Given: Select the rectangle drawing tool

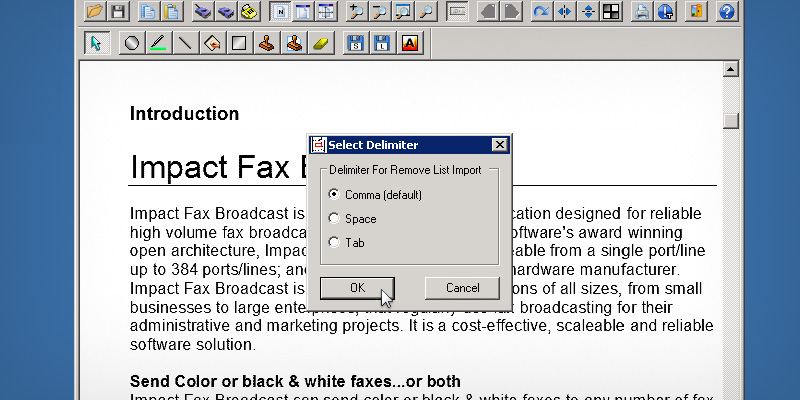Looking at the screenshot, I should click(238, 43).
